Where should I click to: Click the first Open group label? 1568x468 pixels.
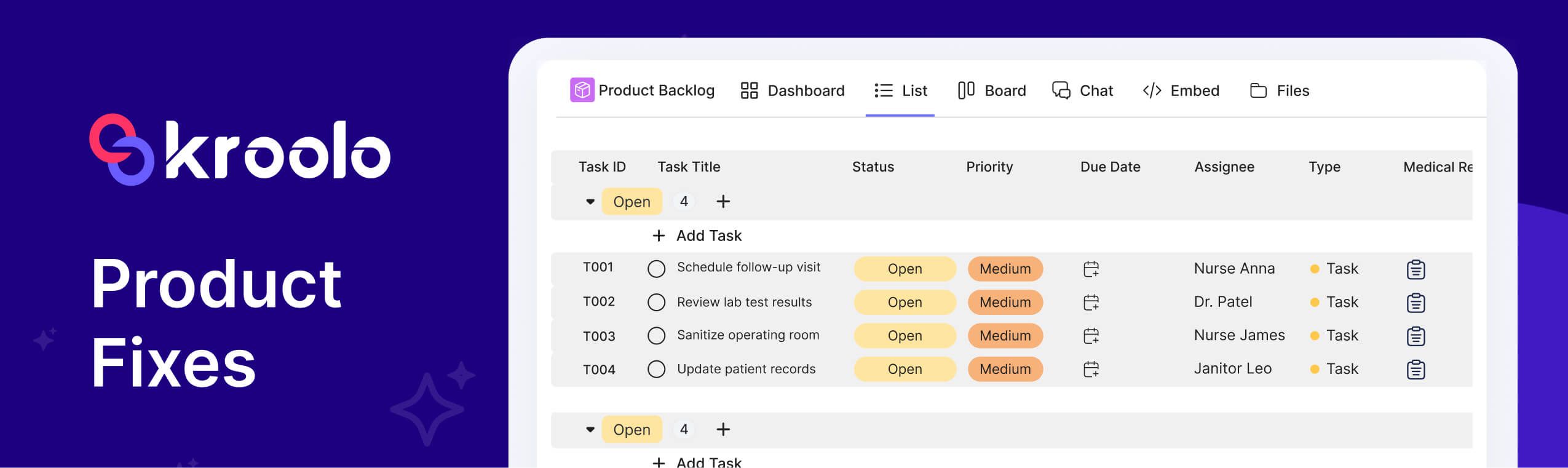(x=632, y=202)
